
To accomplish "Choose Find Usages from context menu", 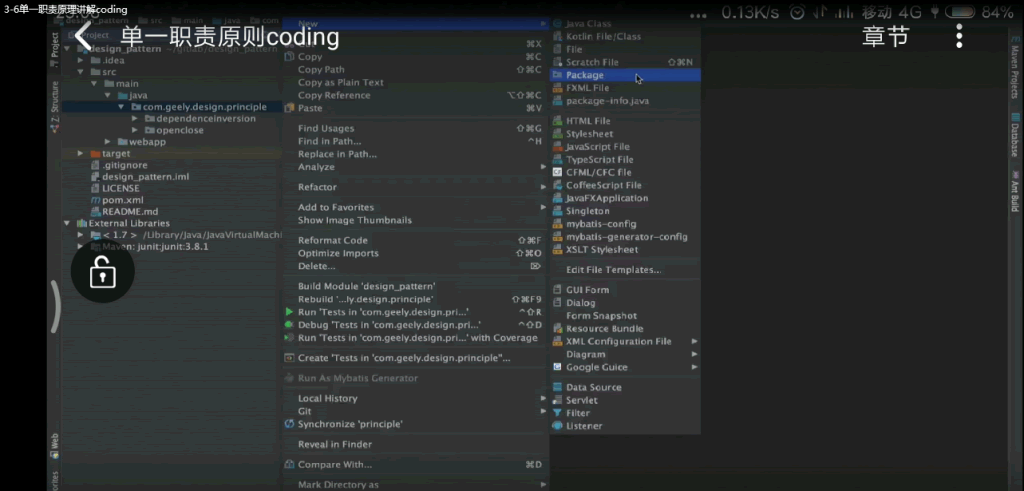I will pos(326,128).
